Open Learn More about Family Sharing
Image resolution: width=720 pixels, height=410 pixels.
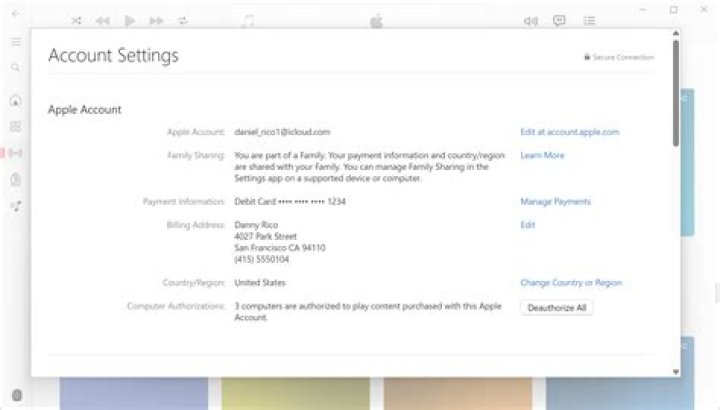[542, 155]
